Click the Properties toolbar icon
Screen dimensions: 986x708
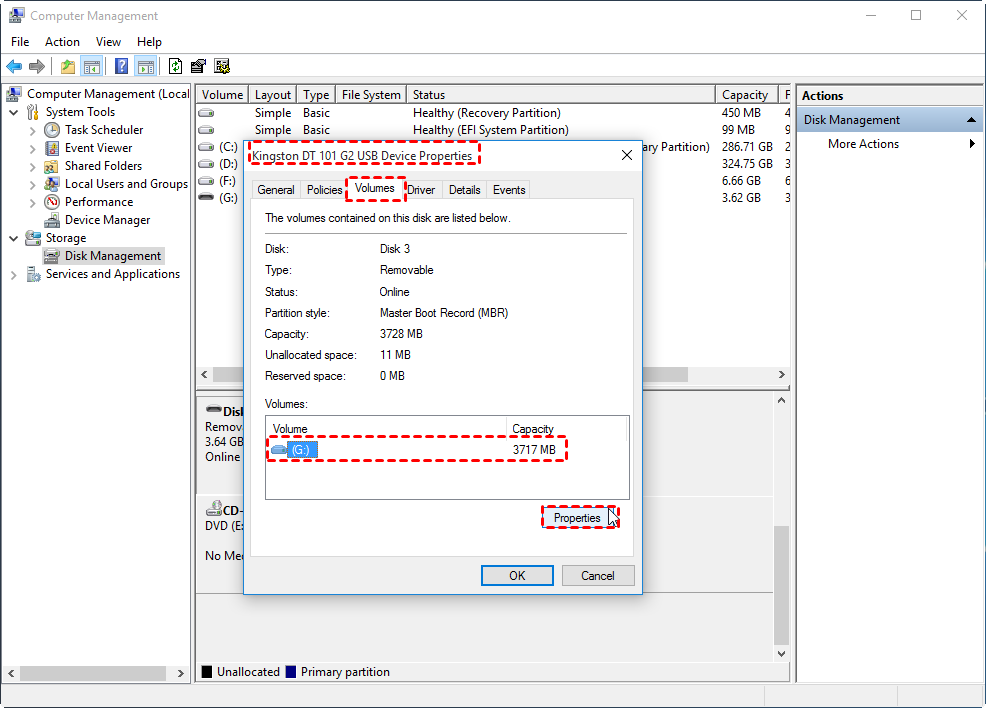[x=198, y=66]
